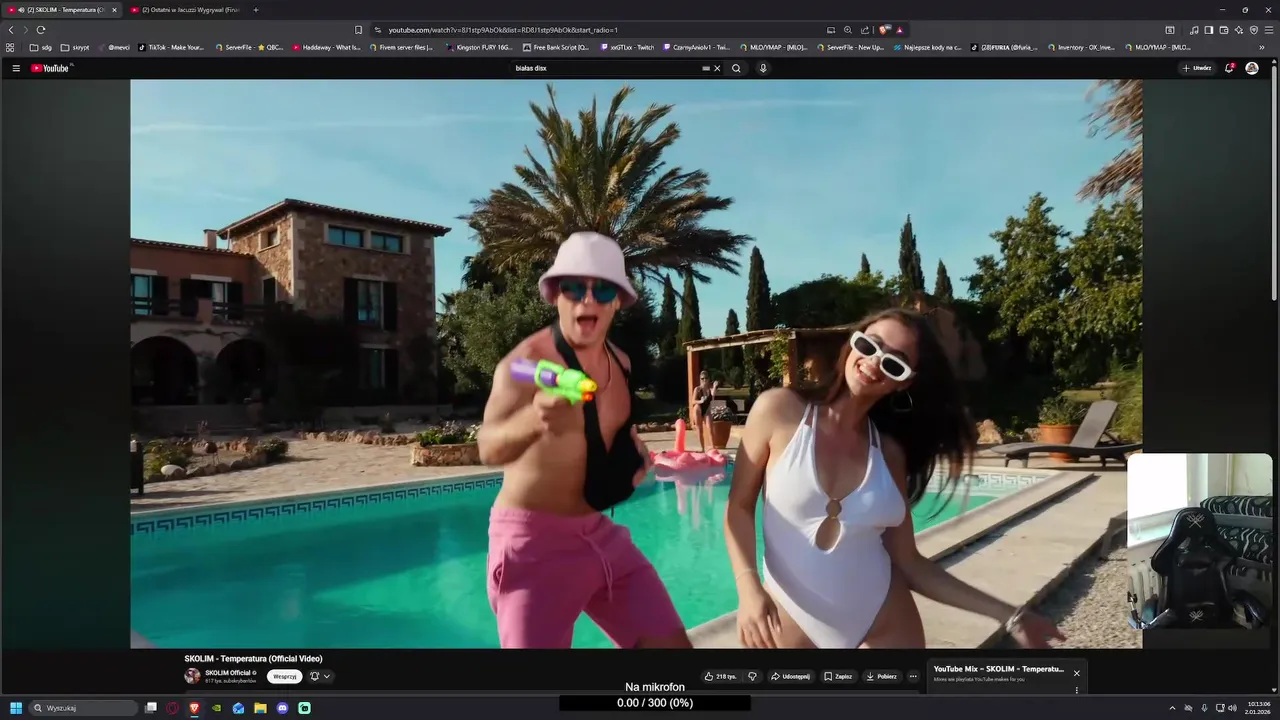Start voice search with the microphone icon

763,68
